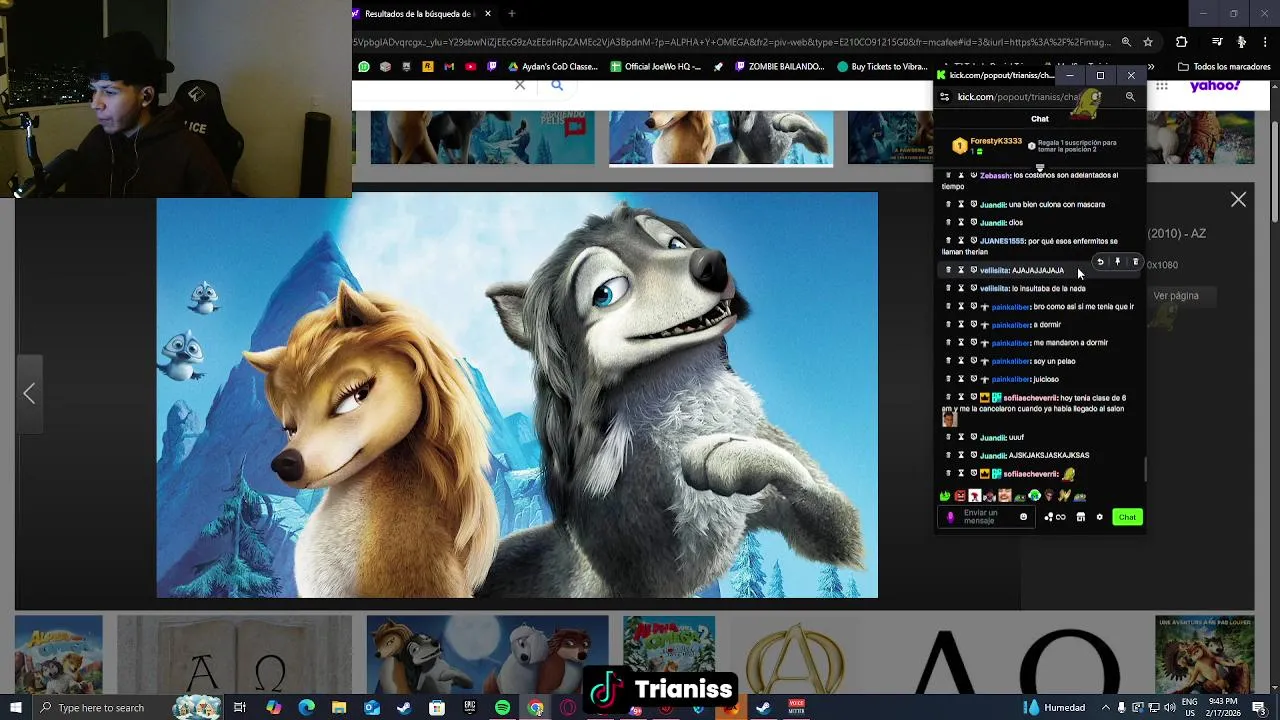Open the Gmail bookmark icon

449,67
